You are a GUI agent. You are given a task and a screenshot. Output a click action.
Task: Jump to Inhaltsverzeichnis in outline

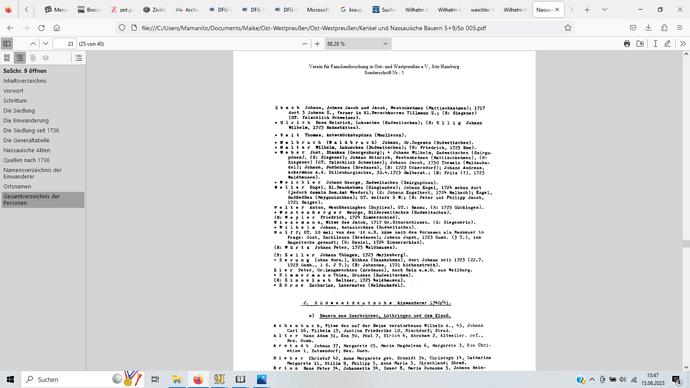coord(25,81)
